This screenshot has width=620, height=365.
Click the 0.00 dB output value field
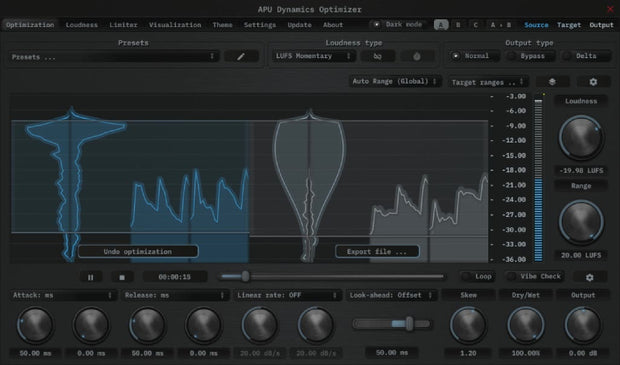click(582, 353)
